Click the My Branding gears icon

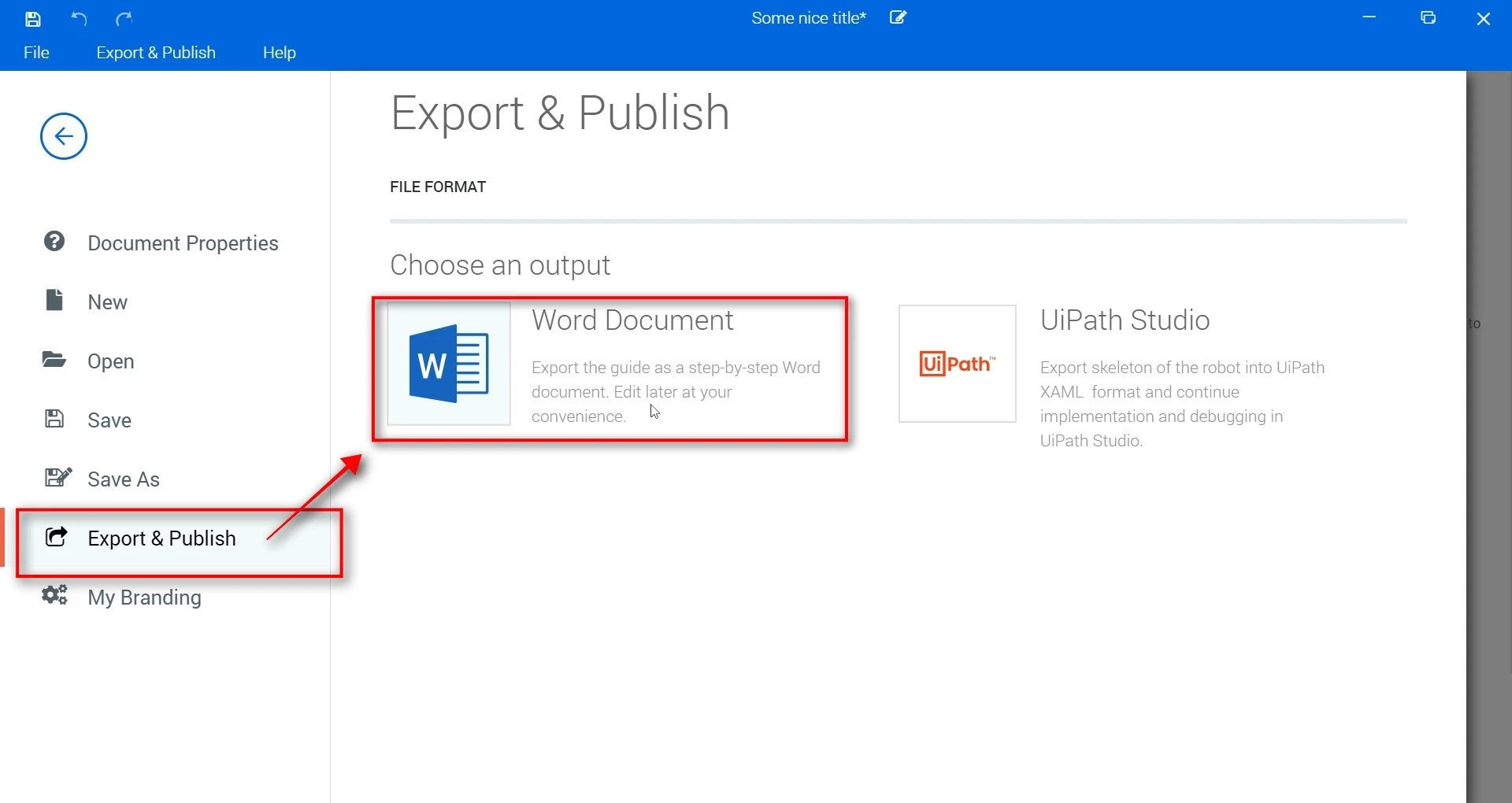[55, 595]
